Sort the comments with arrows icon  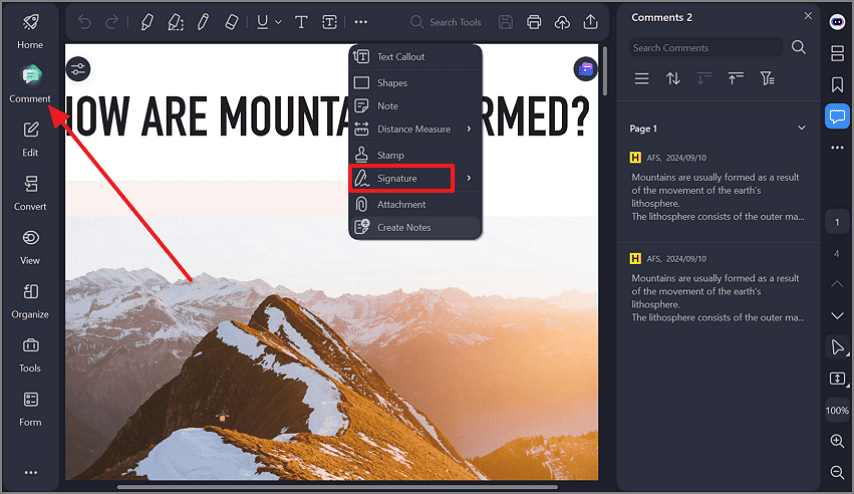pyautogui.click(x=673, y=79)
